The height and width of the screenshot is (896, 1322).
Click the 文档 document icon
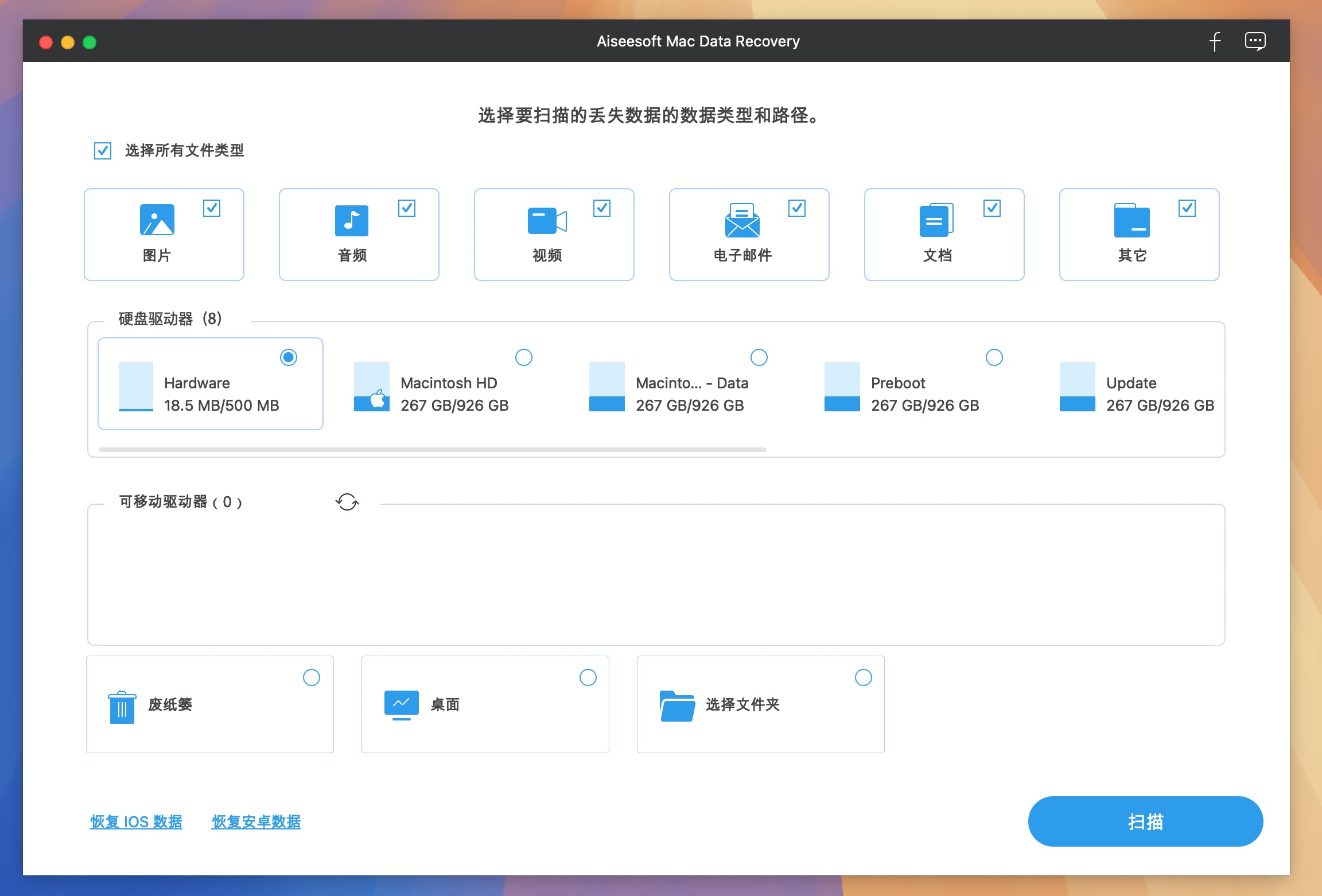tap(936, 220)
